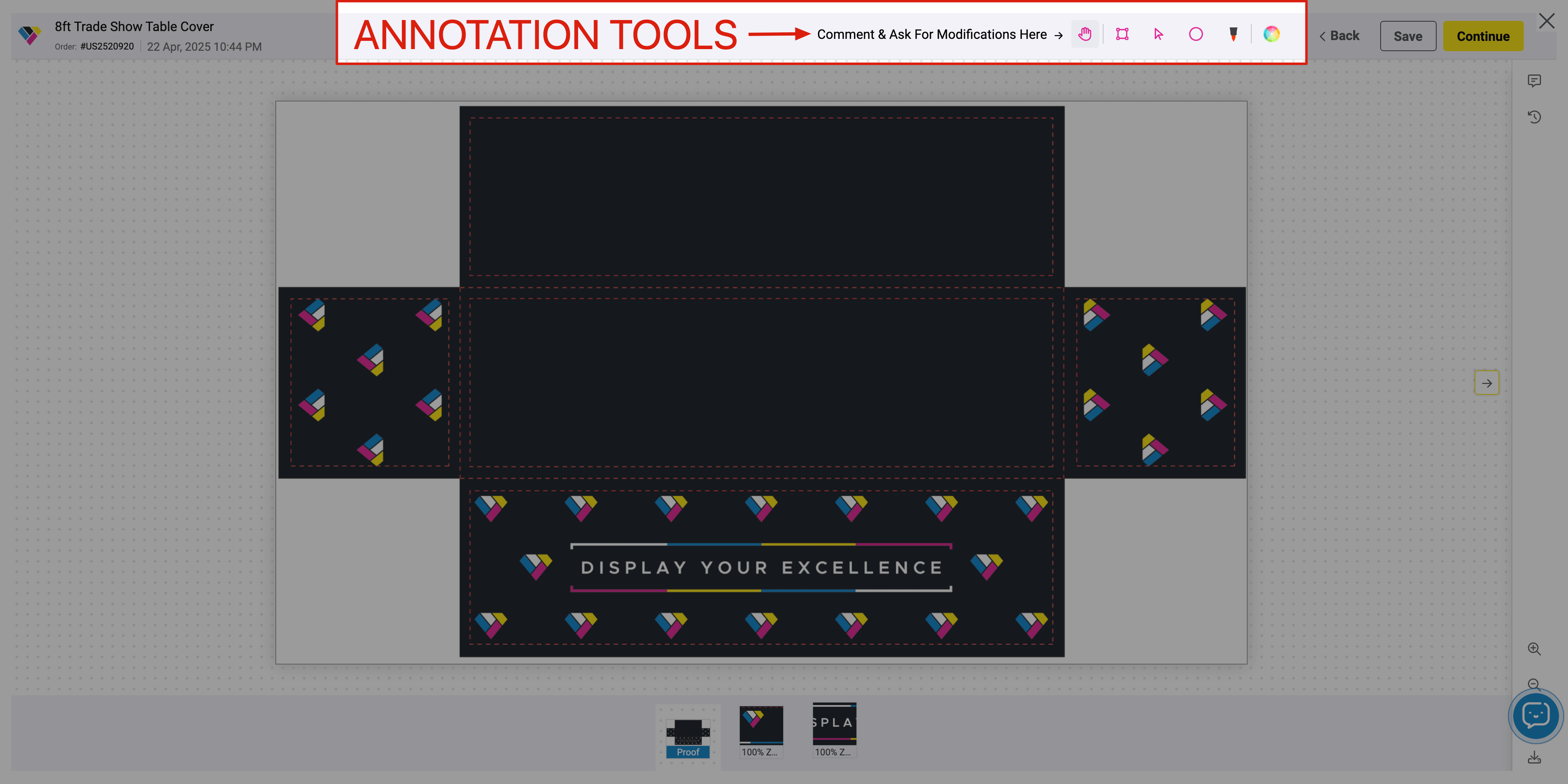
Task: Click the yellow Continue button
Action: [x=1483, y=36]
